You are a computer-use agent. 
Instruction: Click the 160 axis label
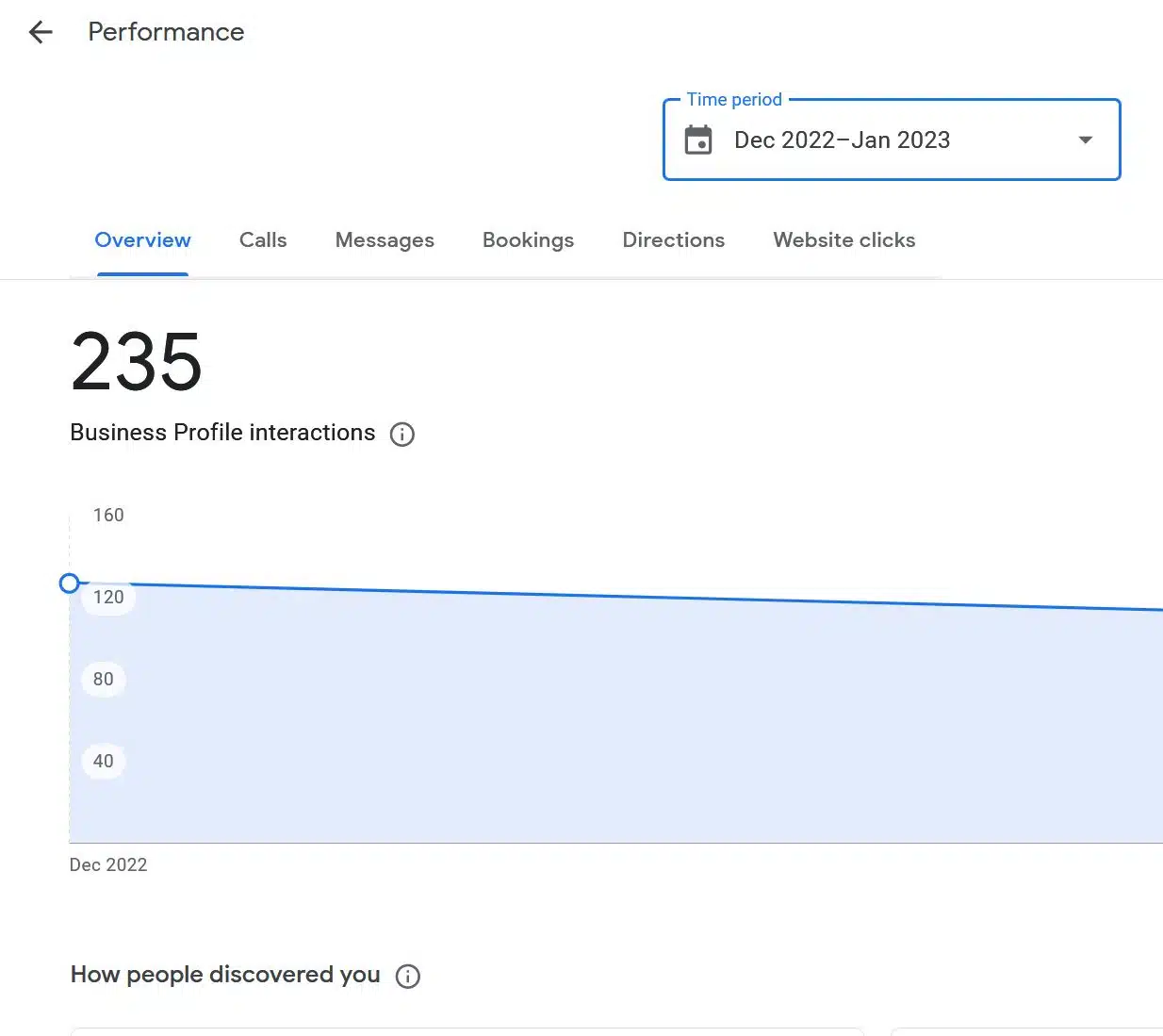(108, 516)
